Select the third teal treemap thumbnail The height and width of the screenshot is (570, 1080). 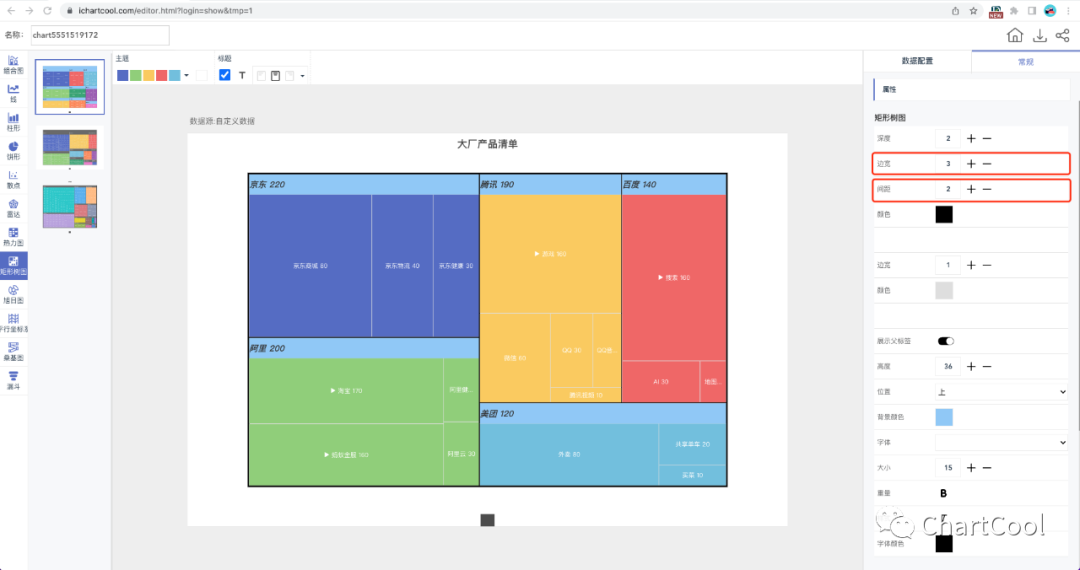tap(70, 207)
